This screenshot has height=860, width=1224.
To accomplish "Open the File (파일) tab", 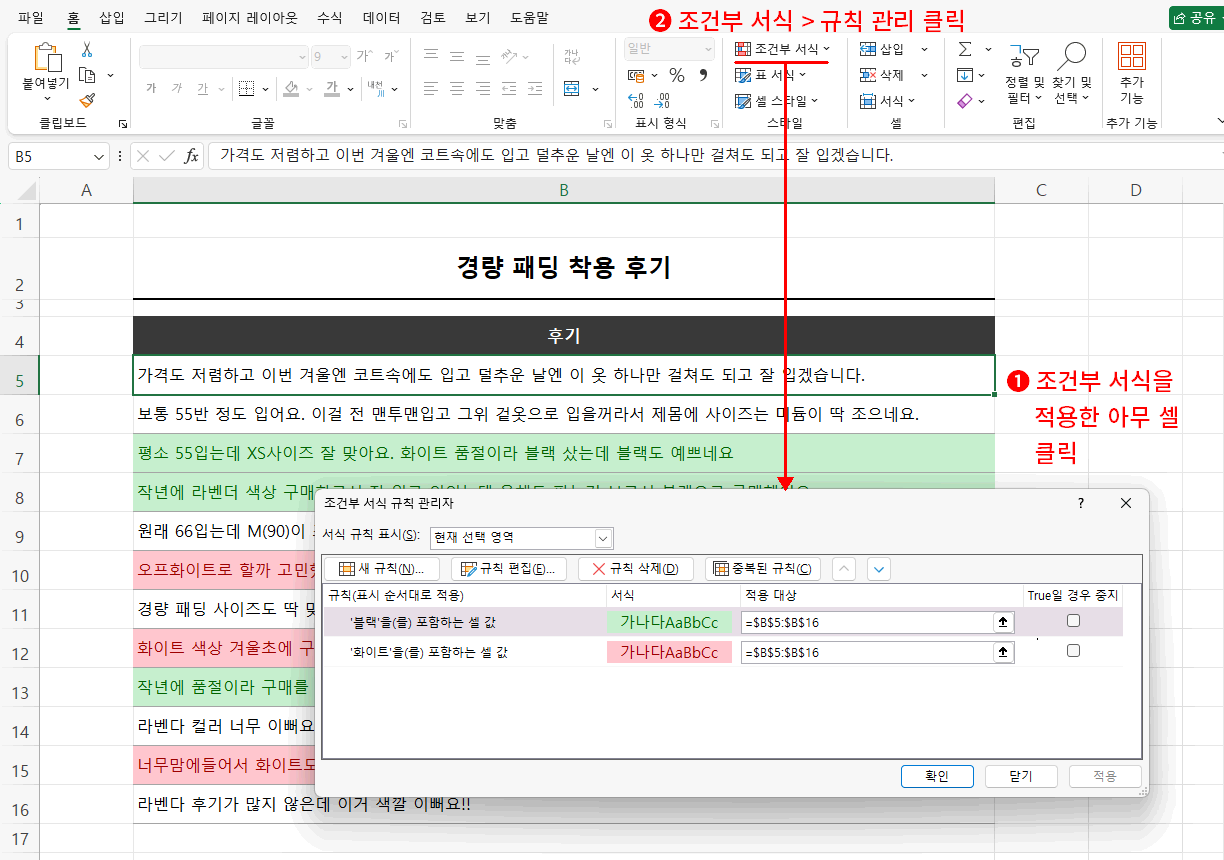I will 31,17.
